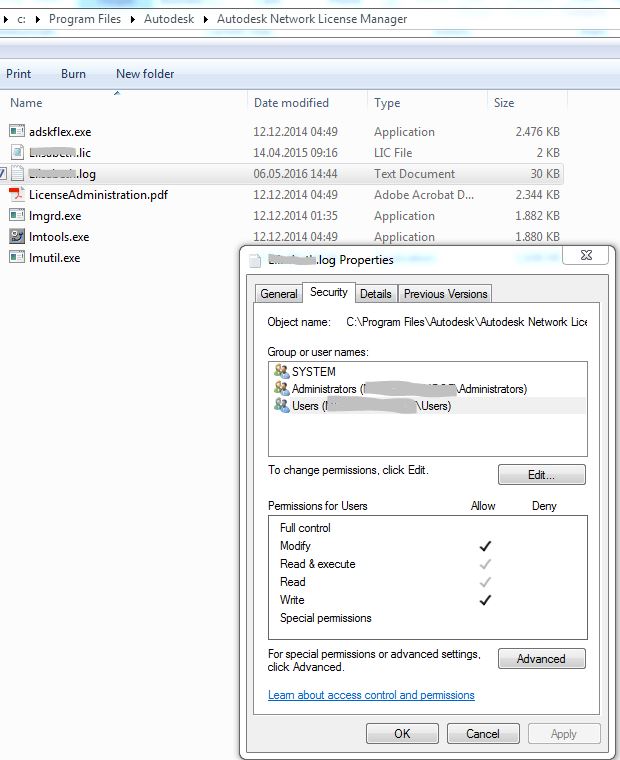This screenshot has height=760, width=620.
Task: Select the lmutil.exe application icon
Action: (17, 257)
